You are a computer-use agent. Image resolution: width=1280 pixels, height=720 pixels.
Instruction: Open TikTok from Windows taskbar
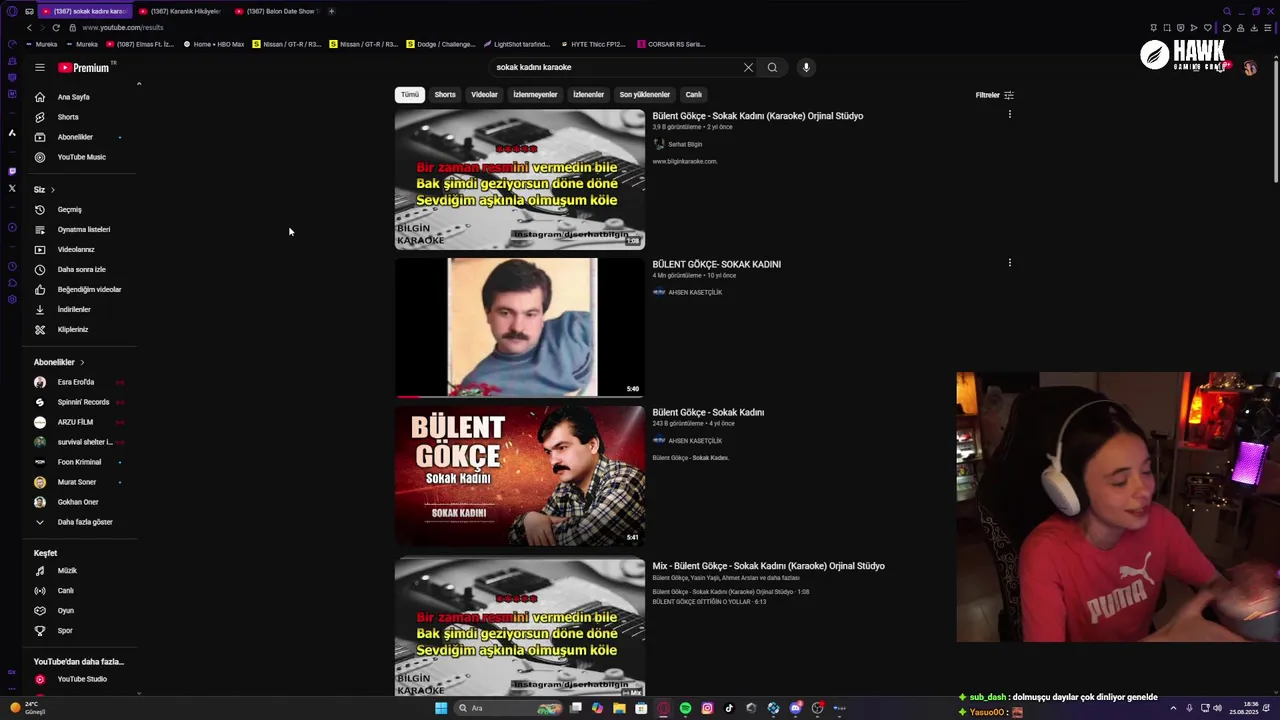(x=729, y=708)
